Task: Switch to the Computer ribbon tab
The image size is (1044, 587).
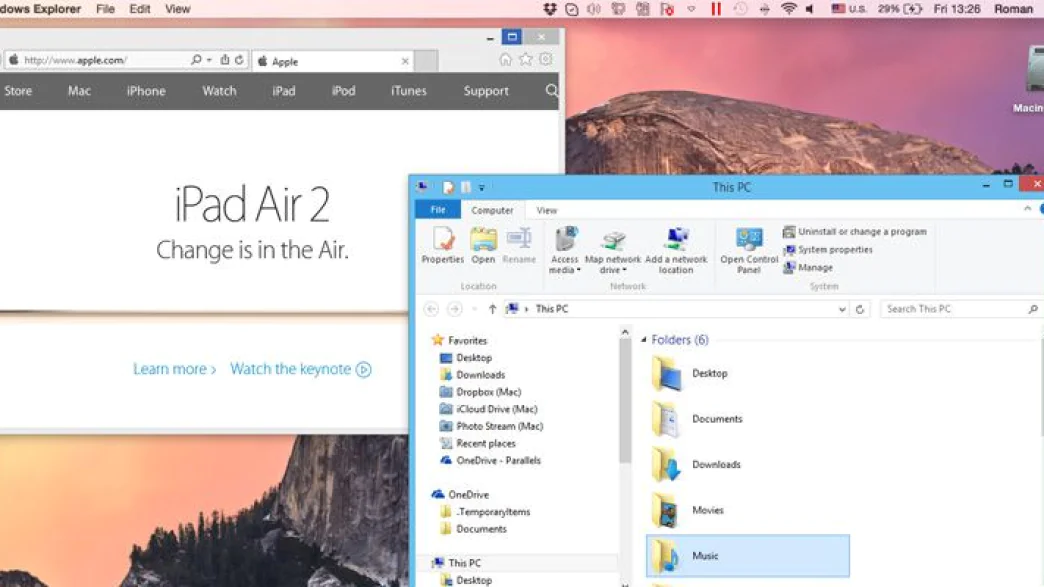Action: 492,210
